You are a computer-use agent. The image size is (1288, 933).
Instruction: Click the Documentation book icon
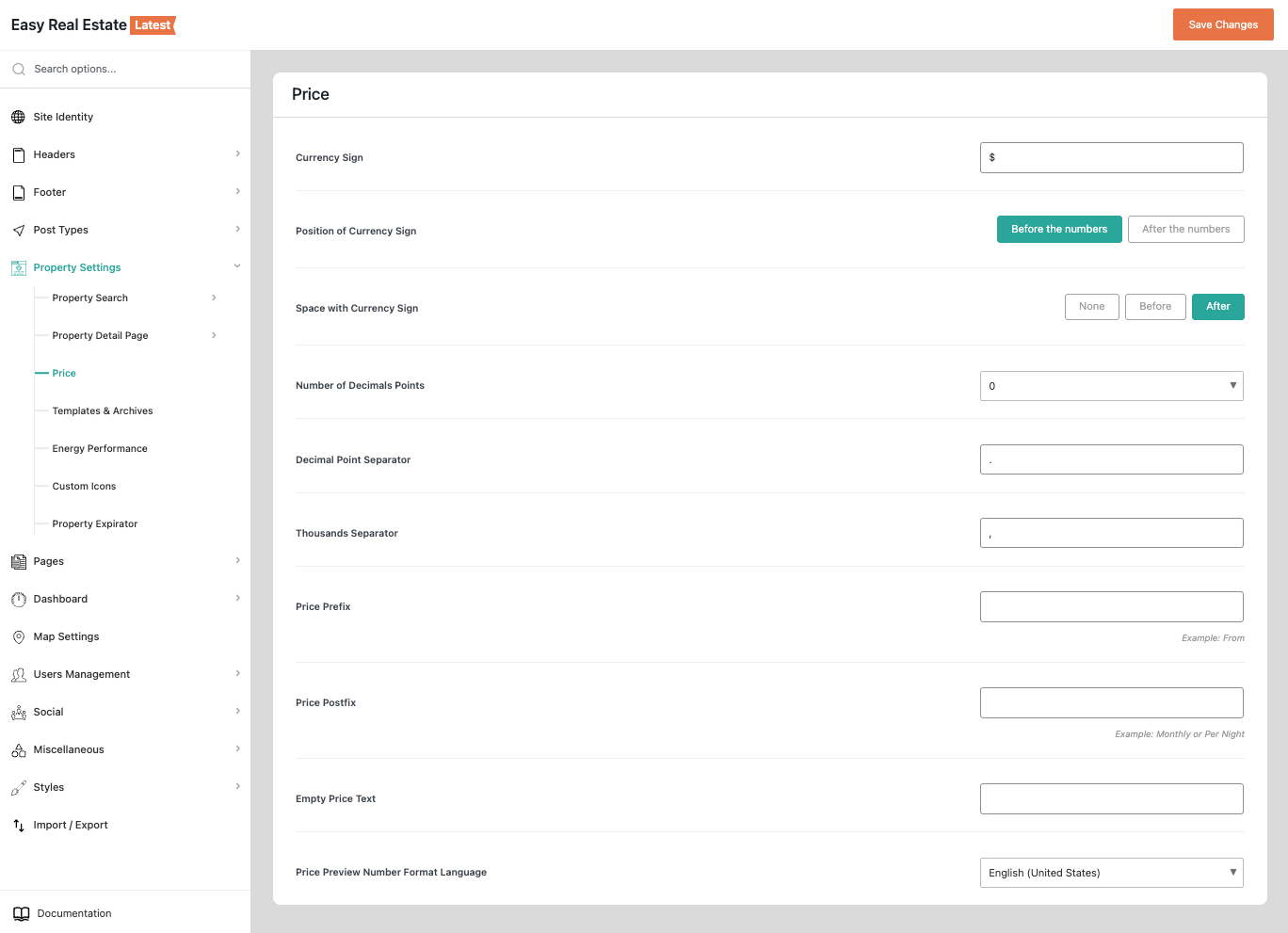coord(21,914)
